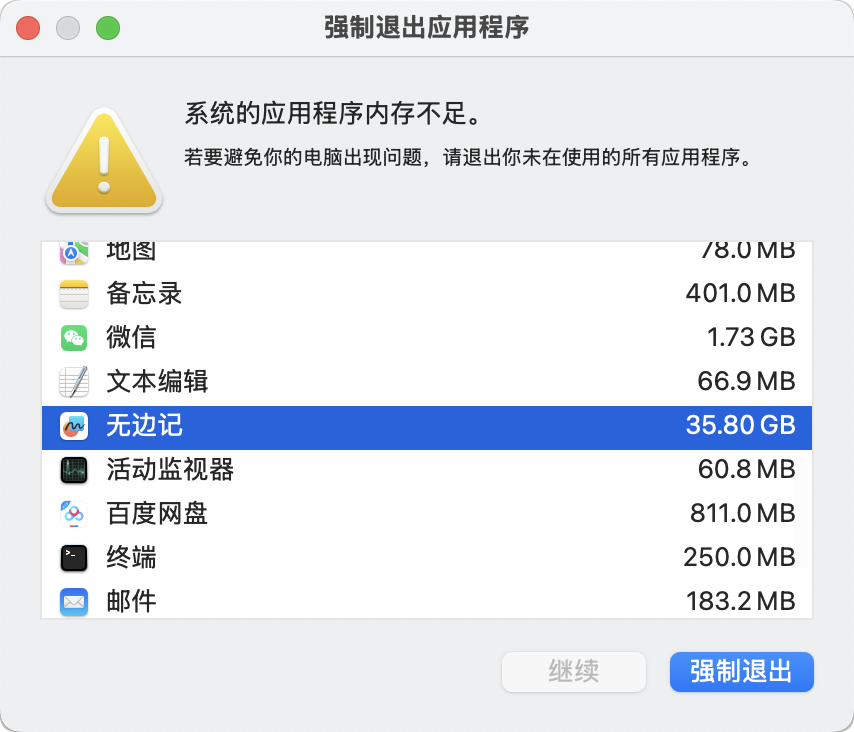Click the 35.80 GB memory value
This screenshot has height=732, width=854.
(x=740, y=426)
